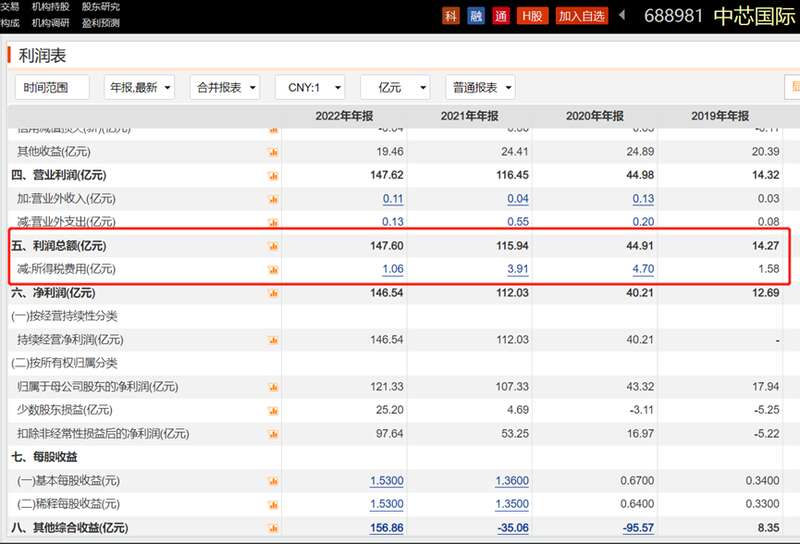Select the (一)按经营持续性分类 row label
This screenshot has width=800, height=544.
coord(64,316)
